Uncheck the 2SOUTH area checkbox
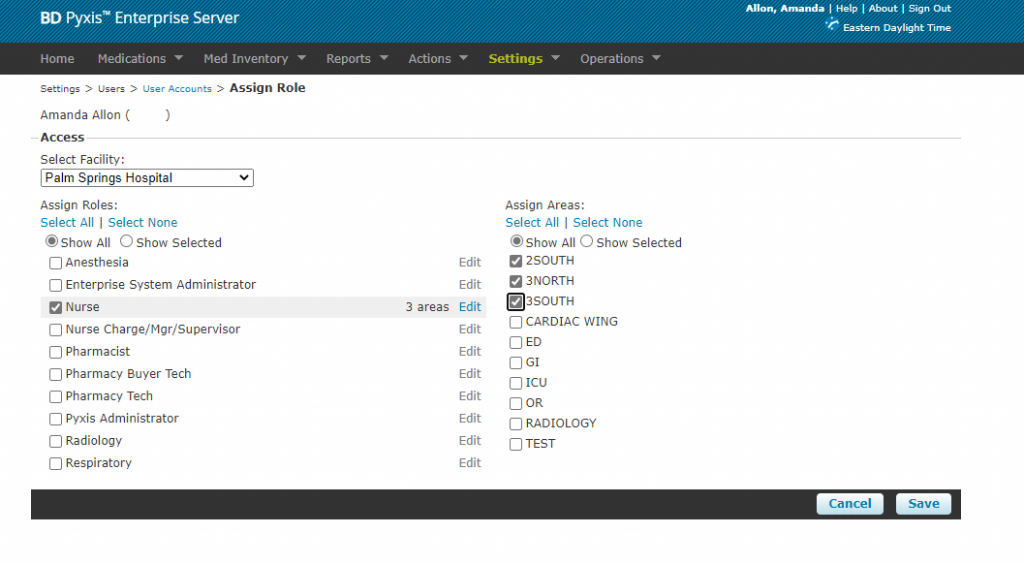Image resolution: width=1024 pixels, height=565 pixels. [x=516, y=261]
